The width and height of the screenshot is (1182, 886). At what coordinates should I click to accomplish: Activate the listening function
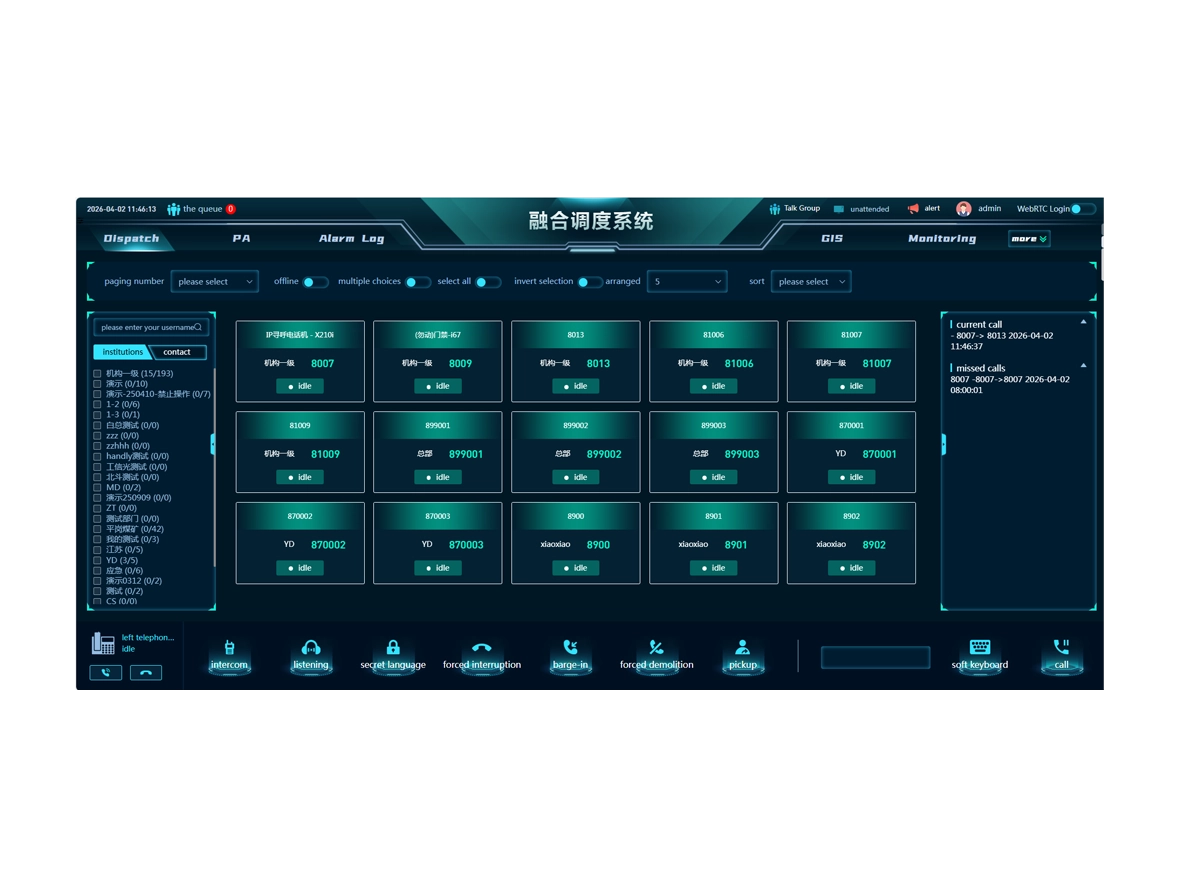pyautogui.click(x=311, y=653)
